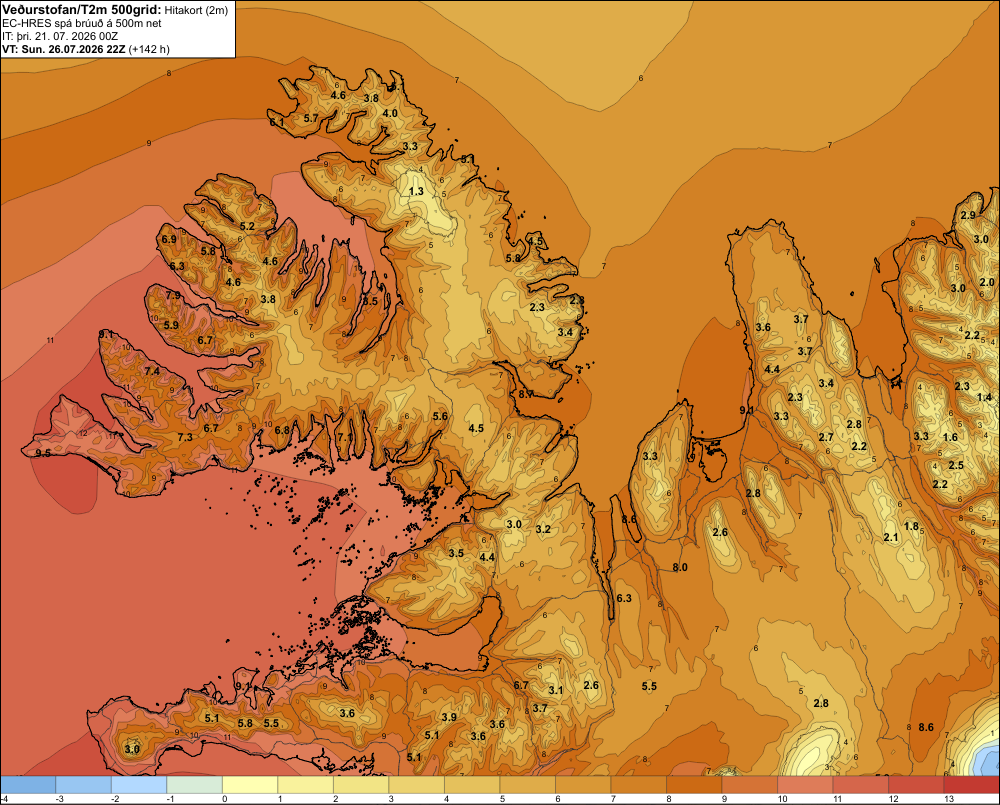The image size is (1000, 805).
Task: Click the '6.9' temperature value
Action: coord(169,240)
